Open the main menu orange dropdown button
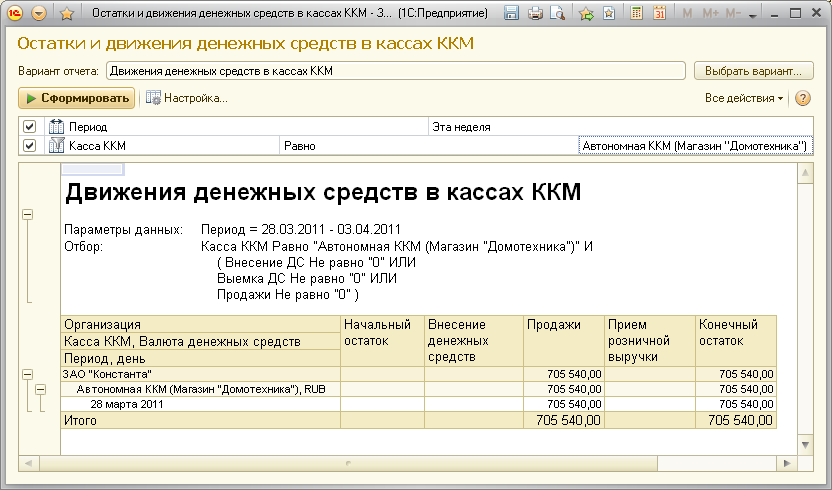832x490 pixels. (x=39, y=13)
